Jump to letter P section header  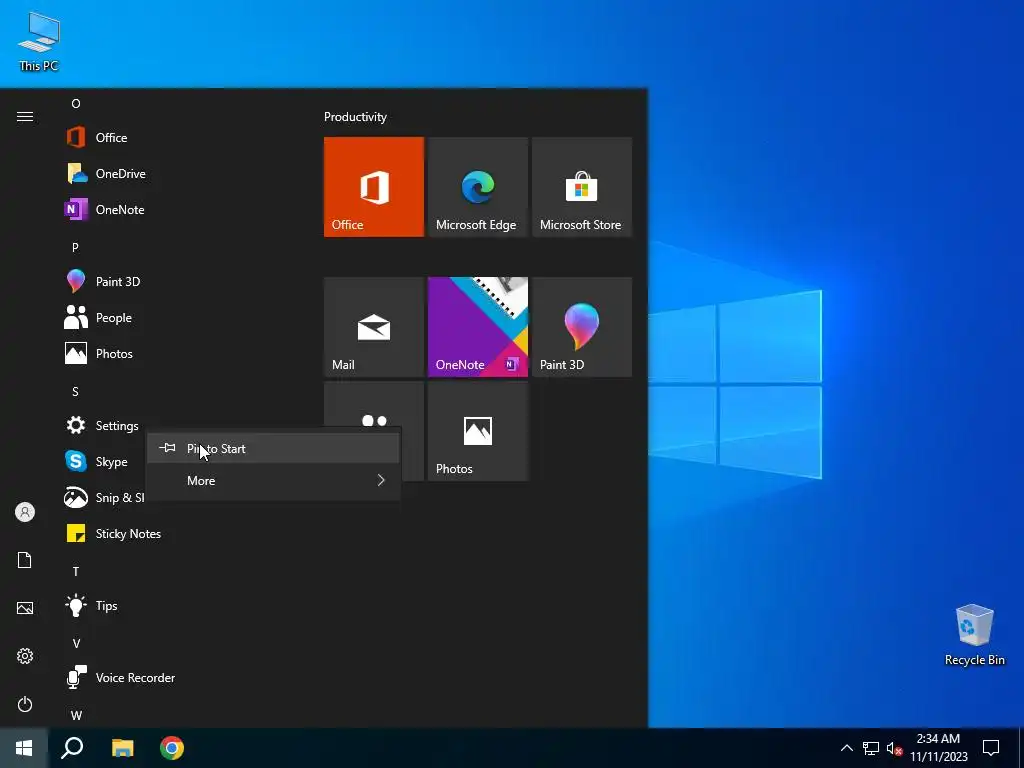click(75, 248)
